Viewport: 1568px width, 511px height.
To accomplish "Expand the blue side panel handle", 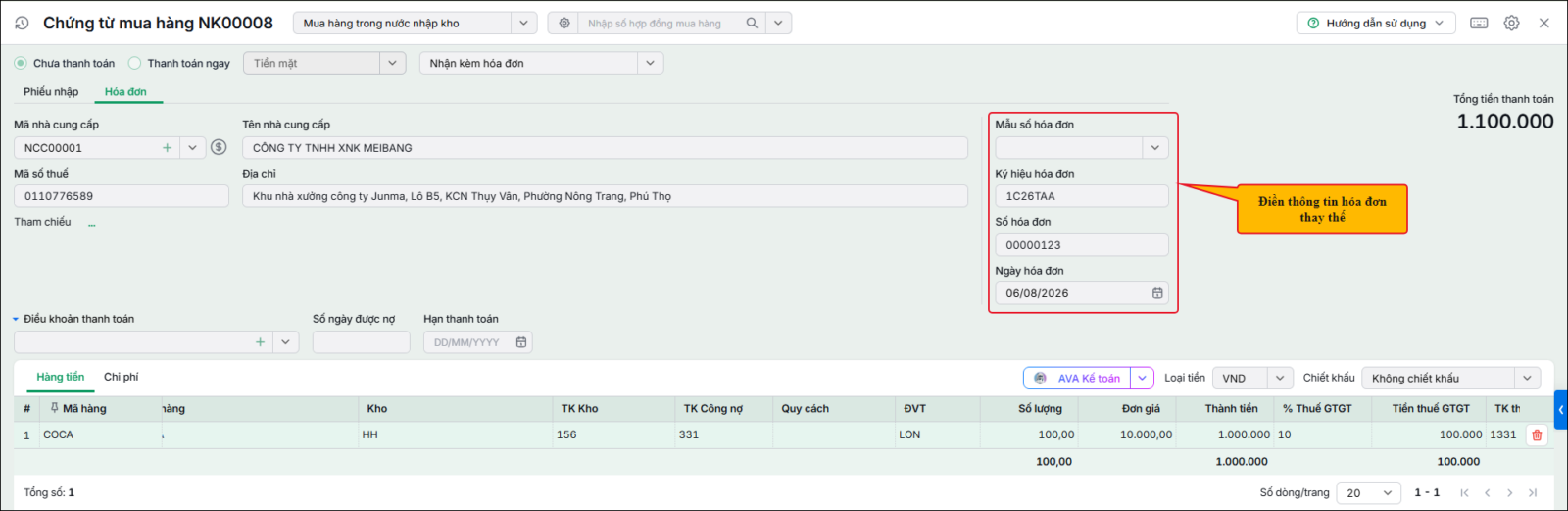I will click(x=1561, y=410).
